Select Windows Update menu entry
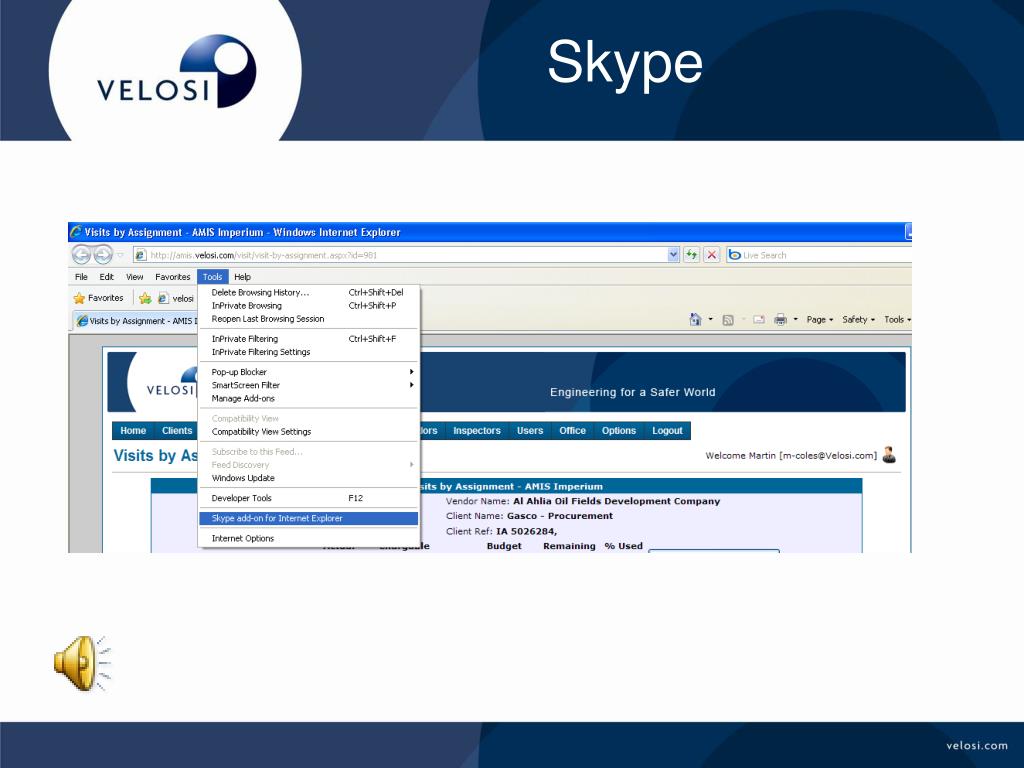 click(x=308, y=478)
